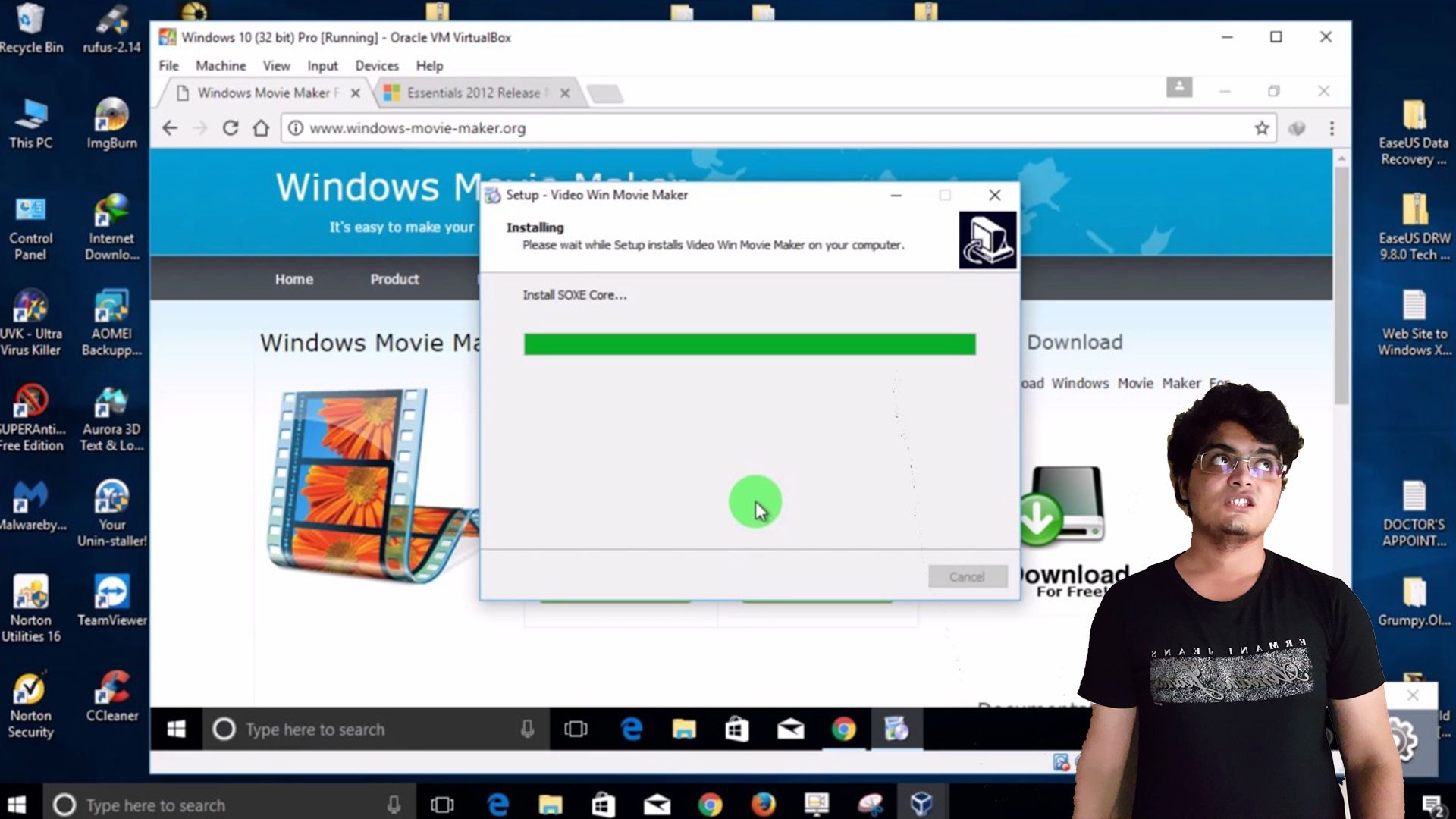This screenshot has height=819, width=1456.
Task: Launch Your Unin-staller! desktop icon
Action: coord(111,513)
